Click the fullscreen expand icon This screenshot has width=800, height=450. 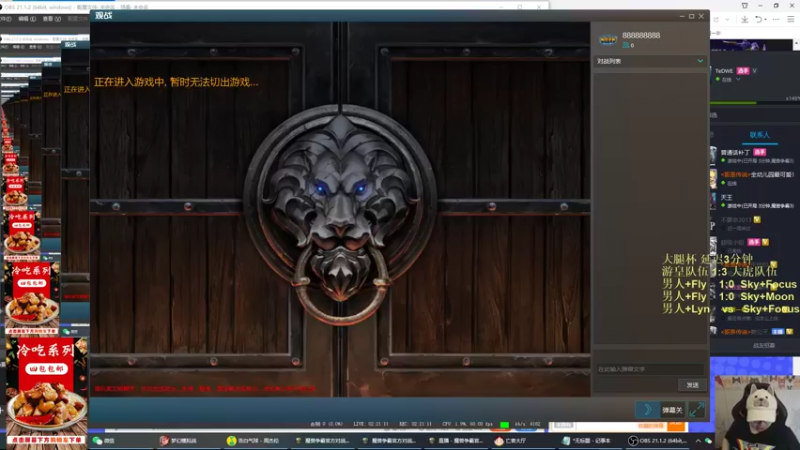(696, 410)
